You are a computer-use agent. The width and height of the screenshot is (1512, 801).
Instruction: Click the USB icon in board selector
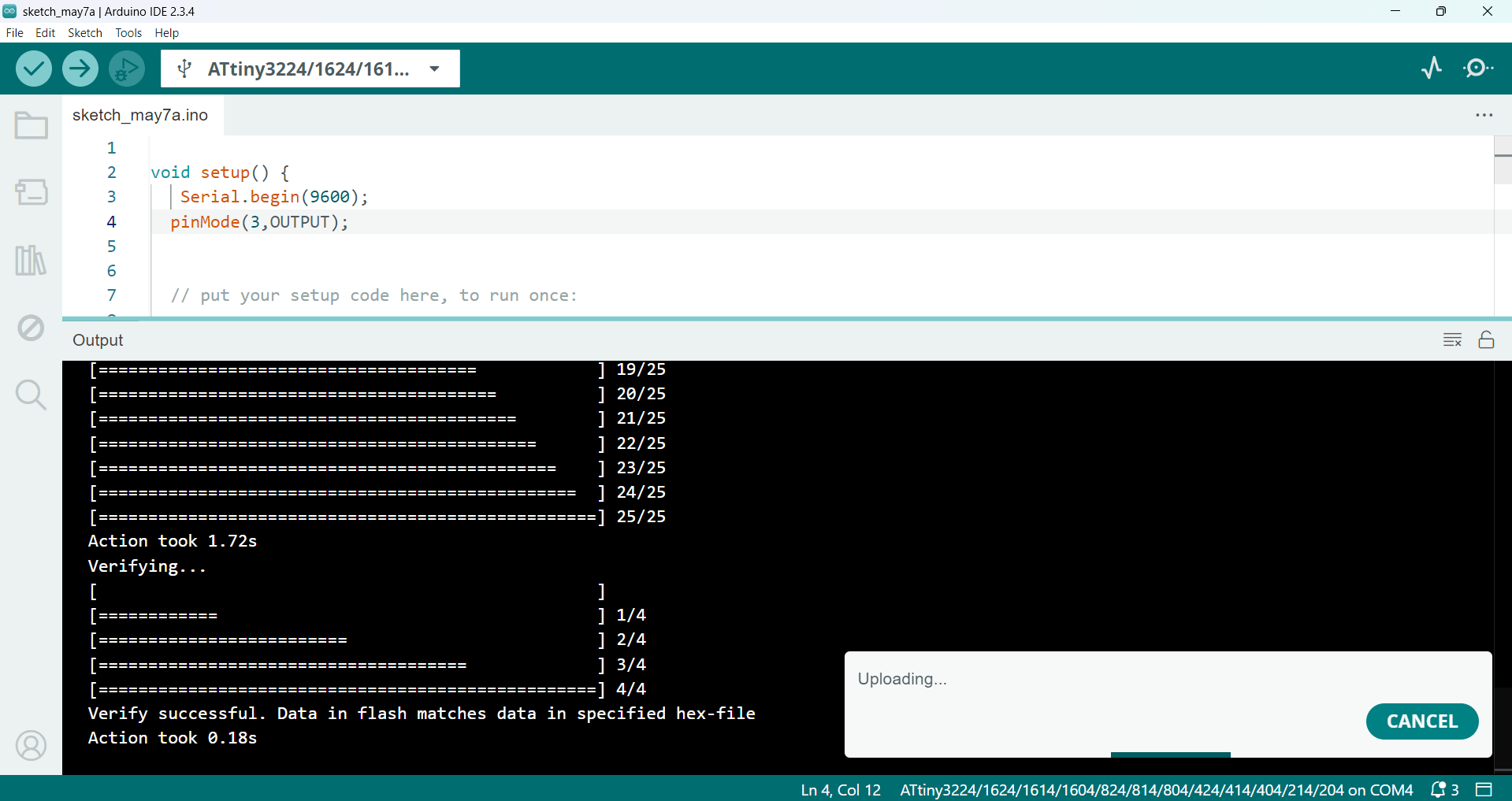point(184,69)
